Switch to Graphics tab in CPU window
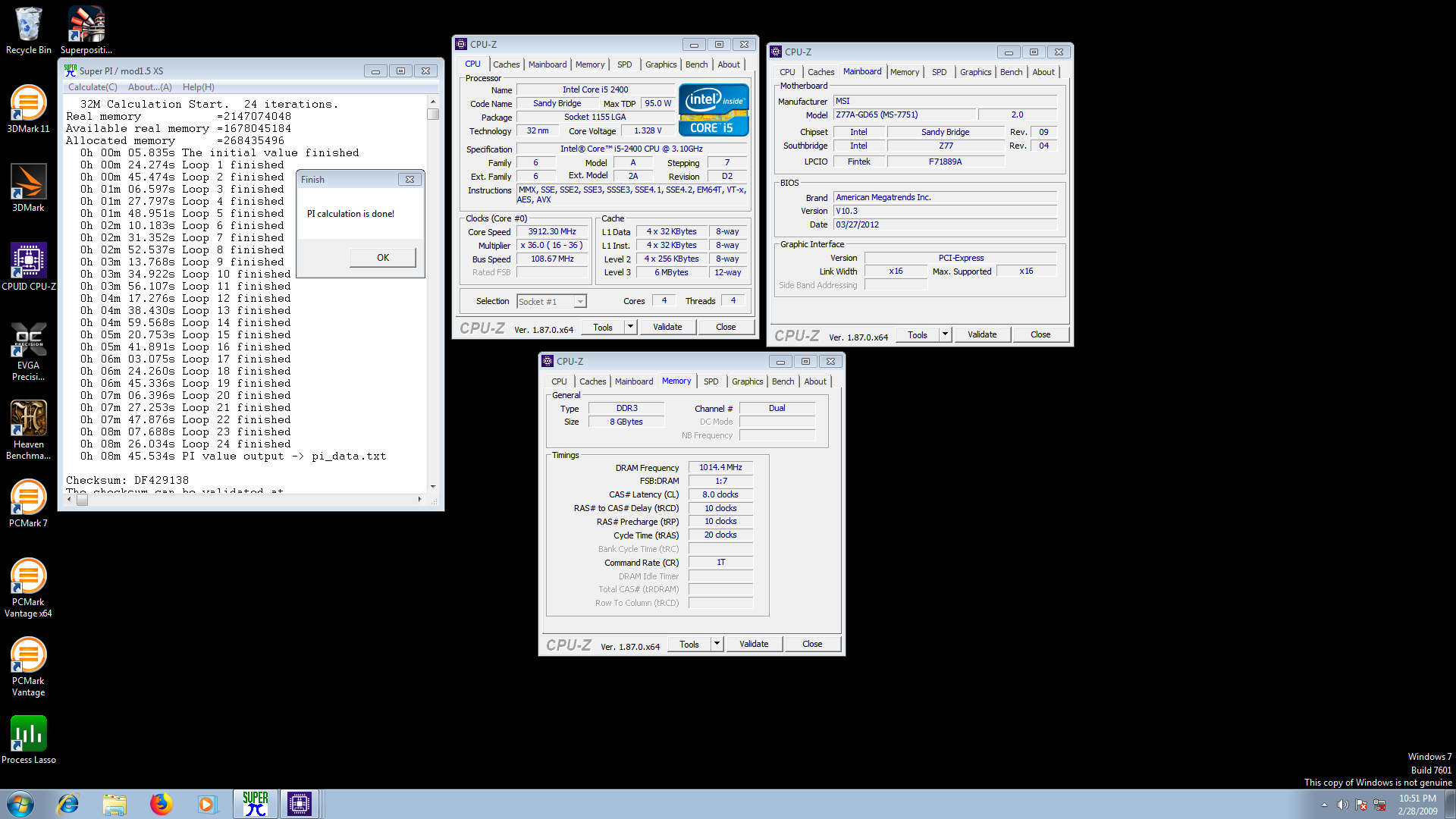The height and width of the screenshot is (819, 1456). click(x=661, y=64)
